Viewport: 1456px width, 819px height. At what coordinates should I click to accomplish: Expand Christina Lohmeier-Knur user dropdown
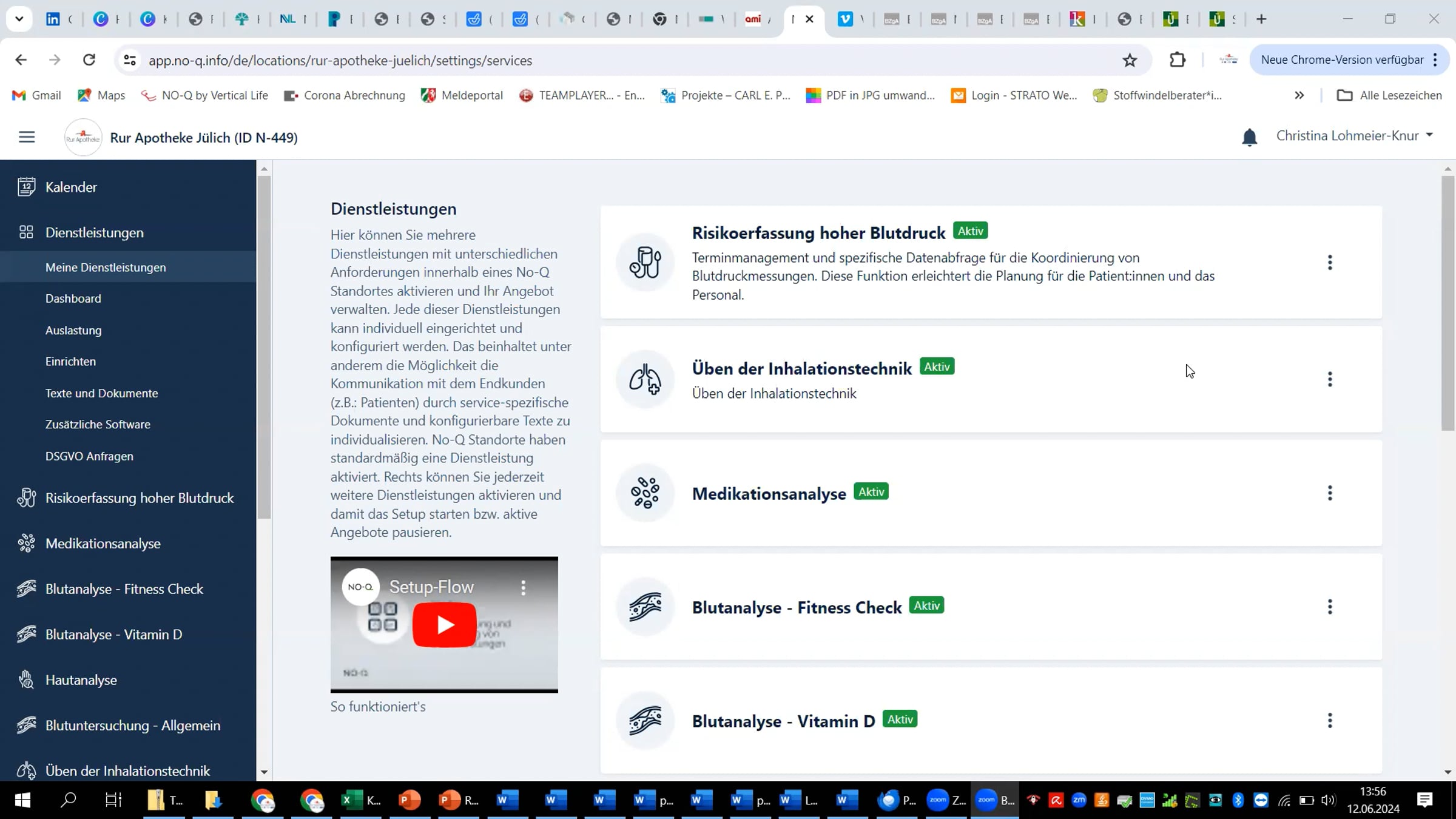1354,136
